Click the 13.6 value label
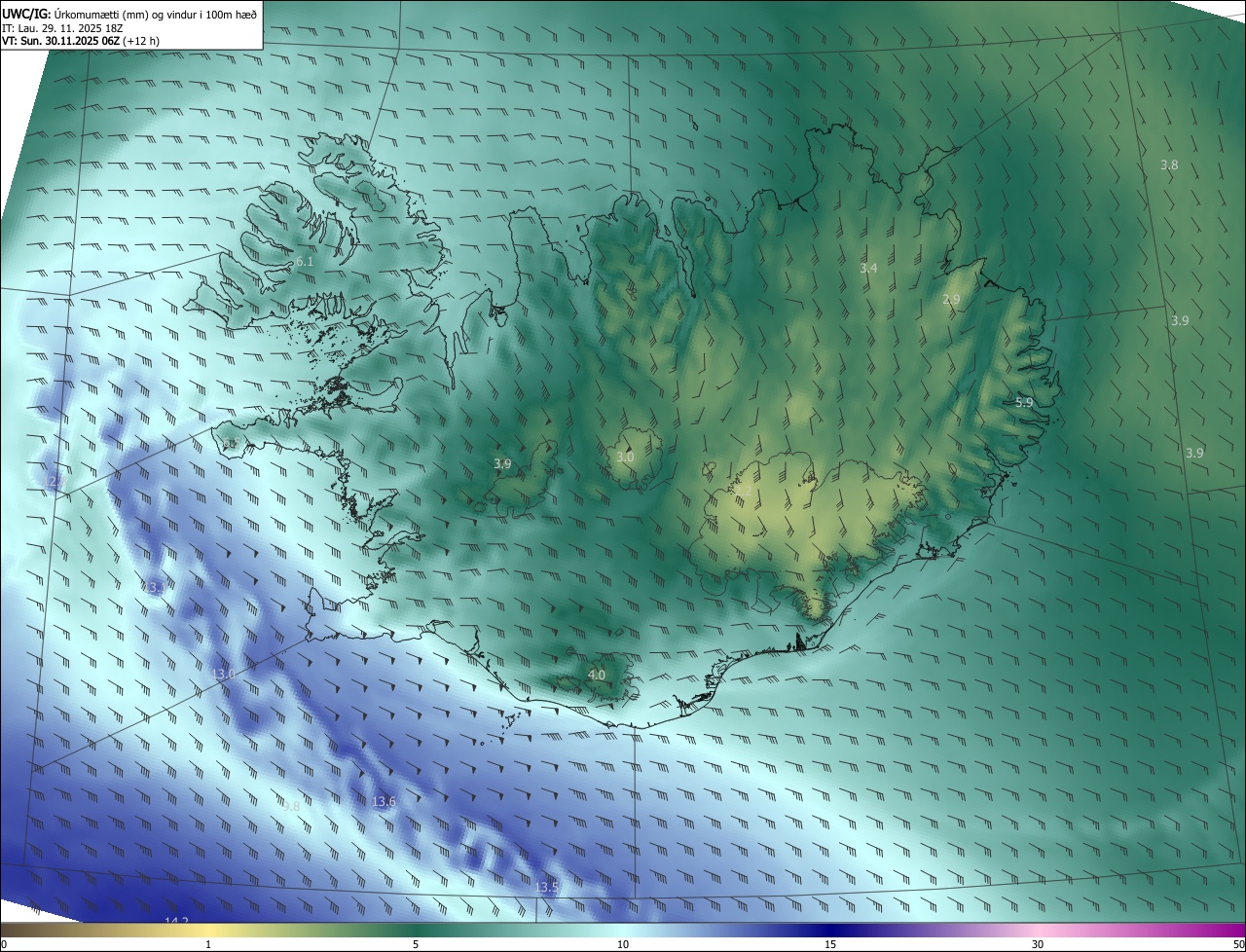1246x952 pixels. (384, 801)
